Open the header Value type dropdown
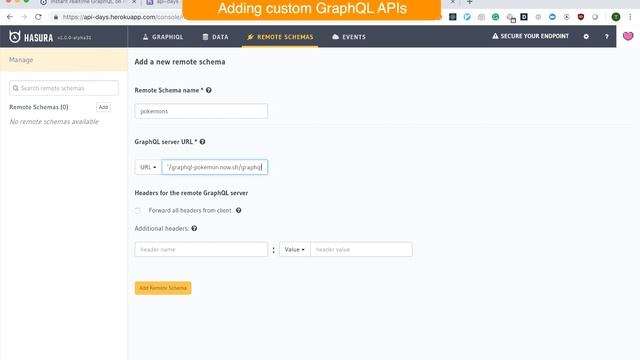640x360 pixels. pos(295,249)
